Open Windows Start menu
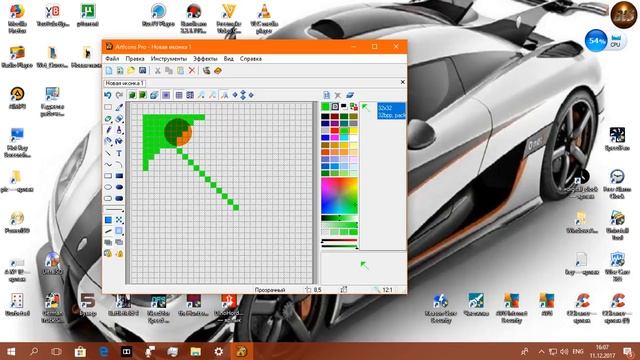The image size is (640, 360). [x=11, y=351]
